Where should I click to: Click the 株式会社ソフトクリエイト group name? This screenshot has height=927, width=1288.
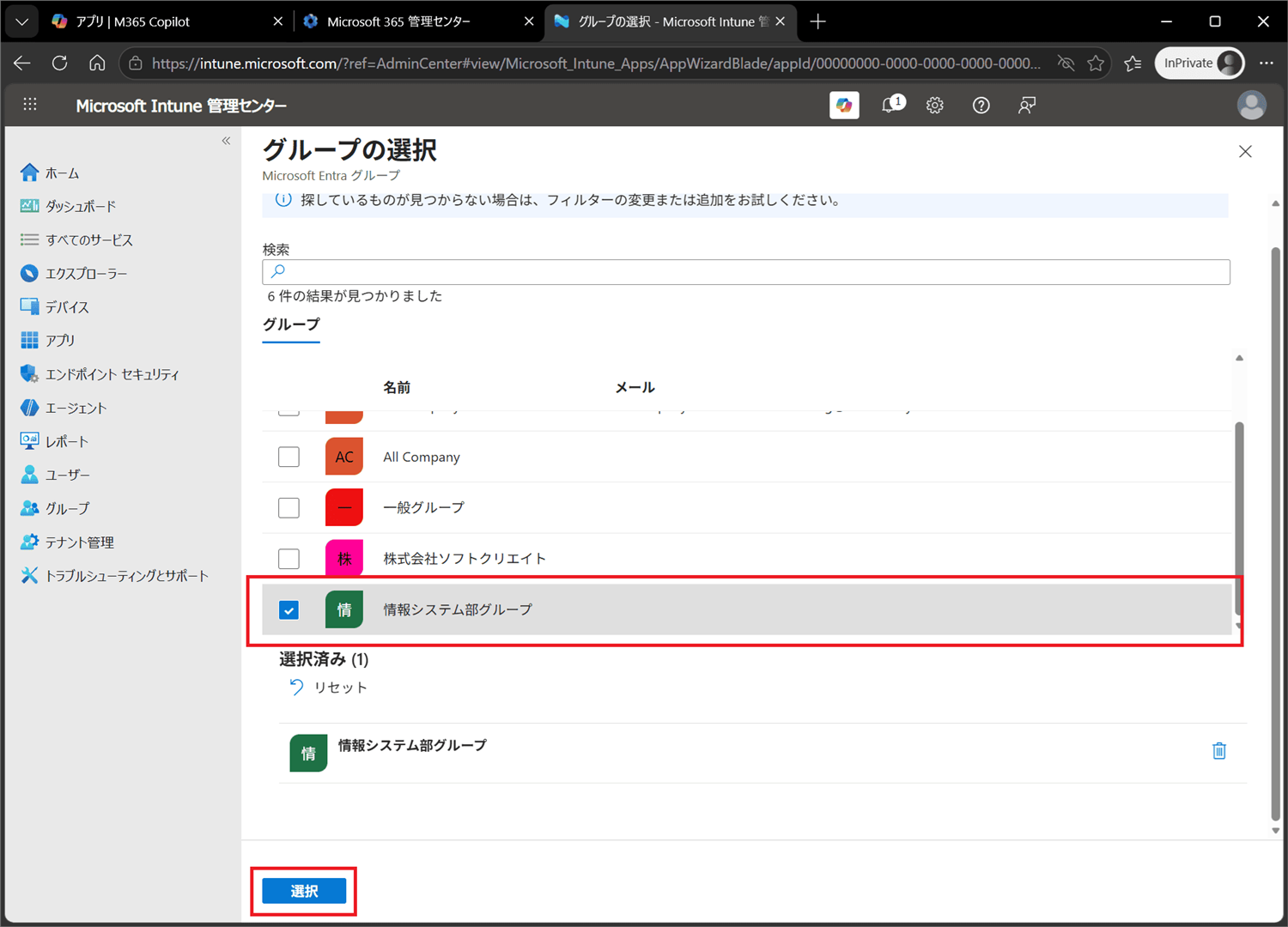click(465, 559)
